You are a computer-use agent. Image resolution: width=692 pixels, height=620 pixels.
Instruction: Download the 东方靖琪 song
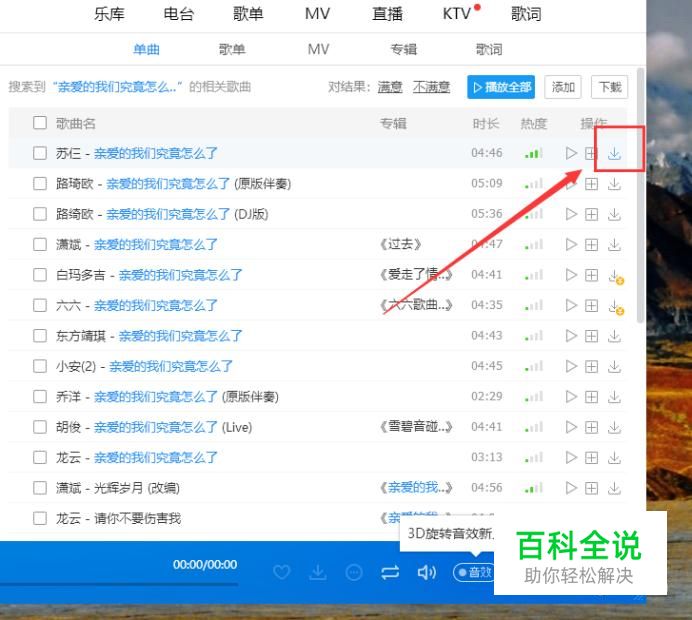pos(614,336)
